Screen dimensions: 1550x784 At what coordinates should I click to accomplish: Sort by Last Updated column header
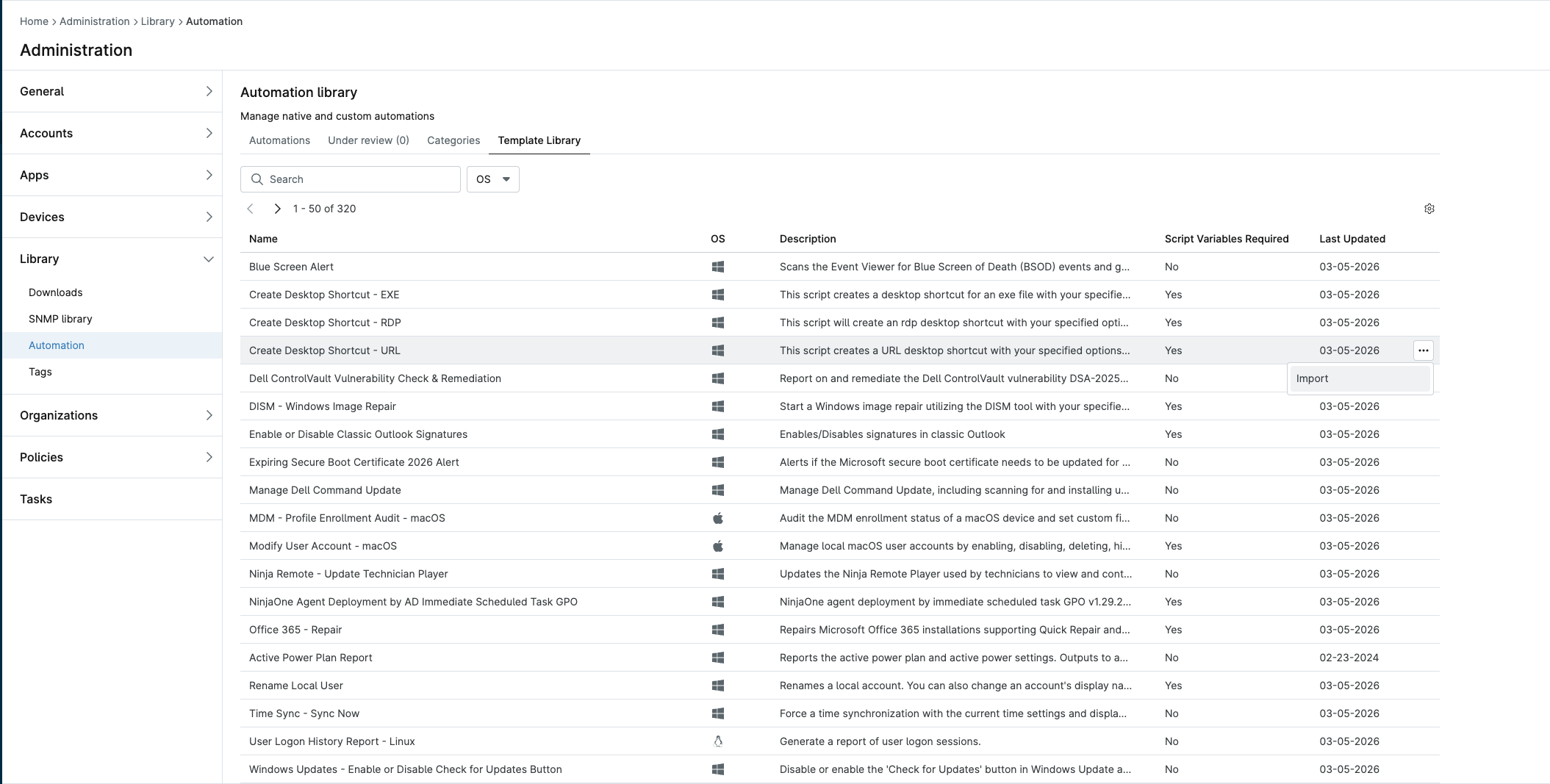click(1352, 239)
